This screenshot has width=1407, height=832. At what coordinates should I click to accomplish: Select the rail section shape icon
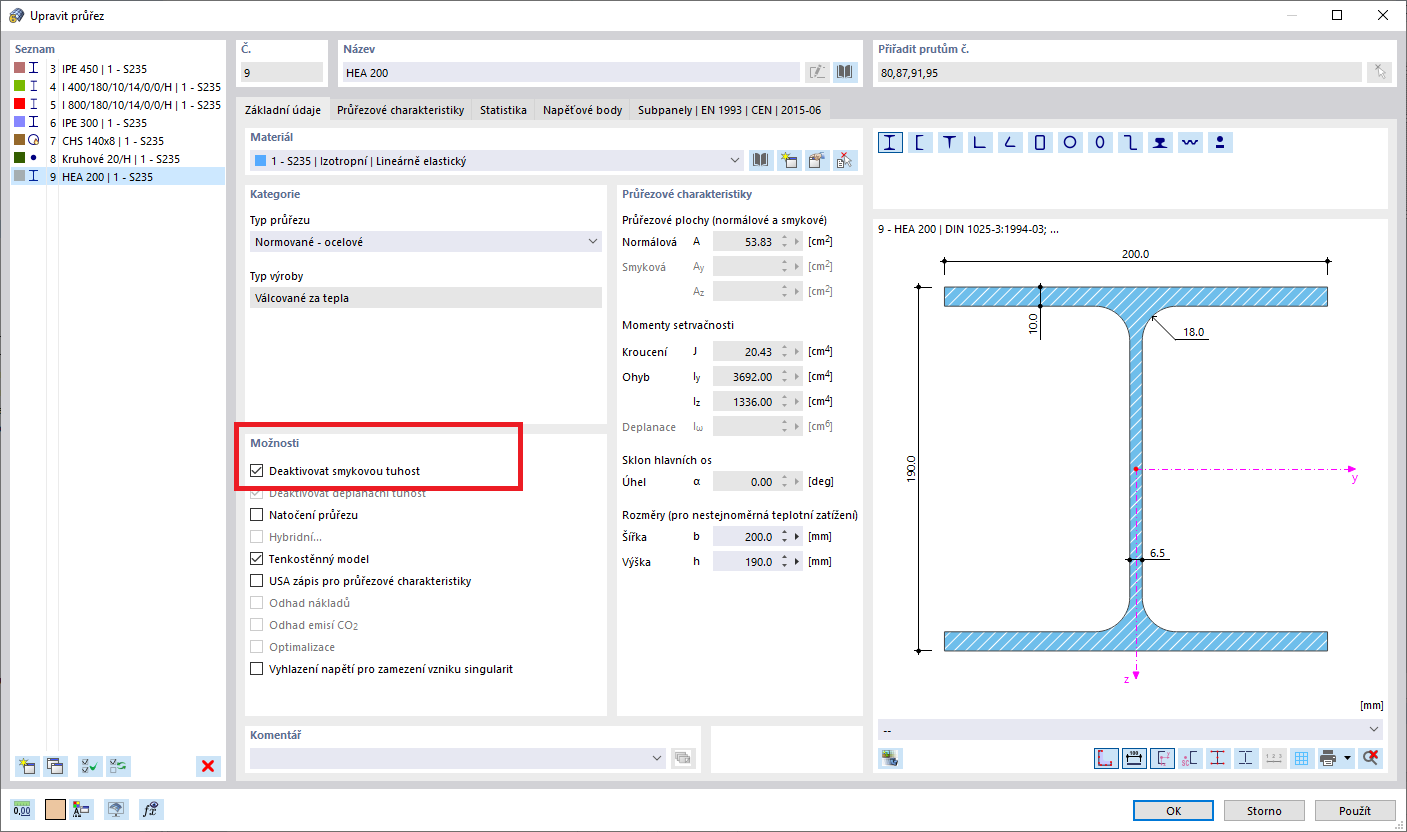click(x=1159, y=142)
